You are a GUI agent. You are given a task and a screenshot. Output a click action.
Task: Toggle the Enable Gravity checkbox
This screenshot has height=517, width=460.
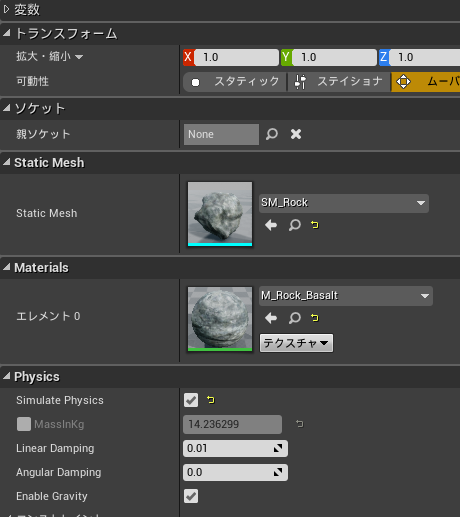[x=191, y=496]
